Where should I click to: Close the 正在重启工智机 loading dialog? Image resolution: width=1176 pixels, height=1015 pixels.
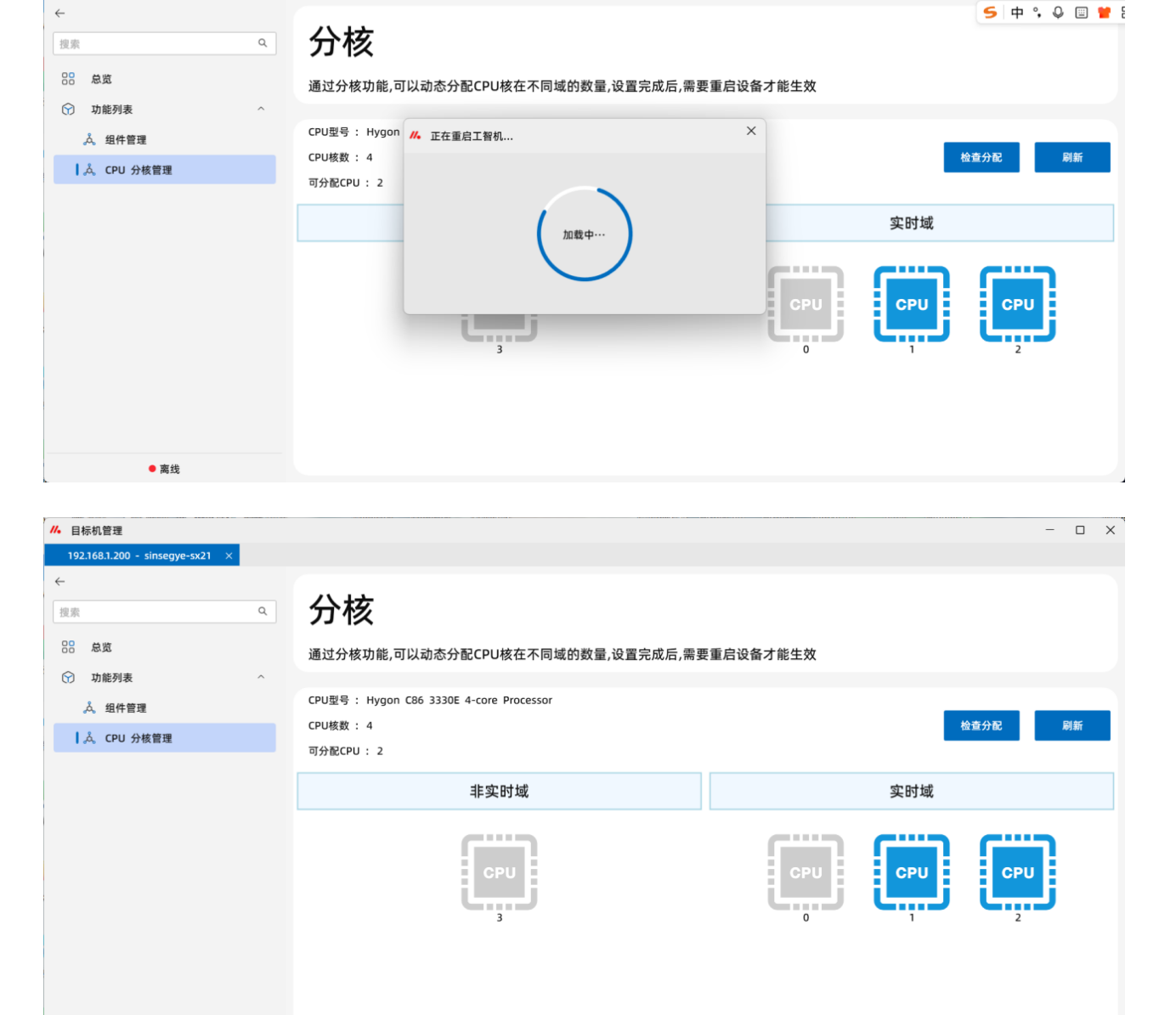[x=750, y=131]
